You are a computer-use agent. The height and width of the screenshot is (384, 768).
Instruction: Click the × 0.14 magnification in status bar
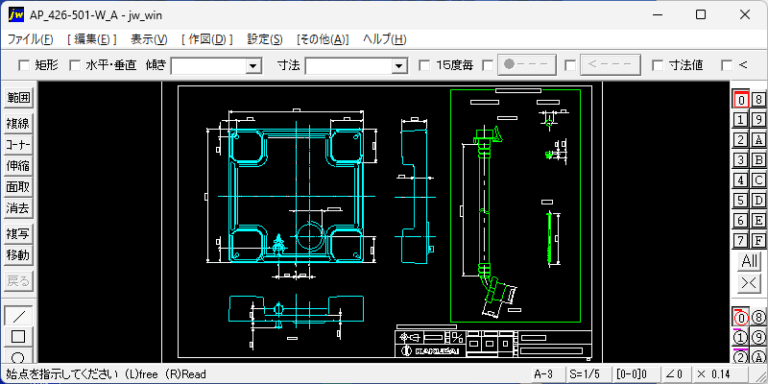tap(713, 375)
